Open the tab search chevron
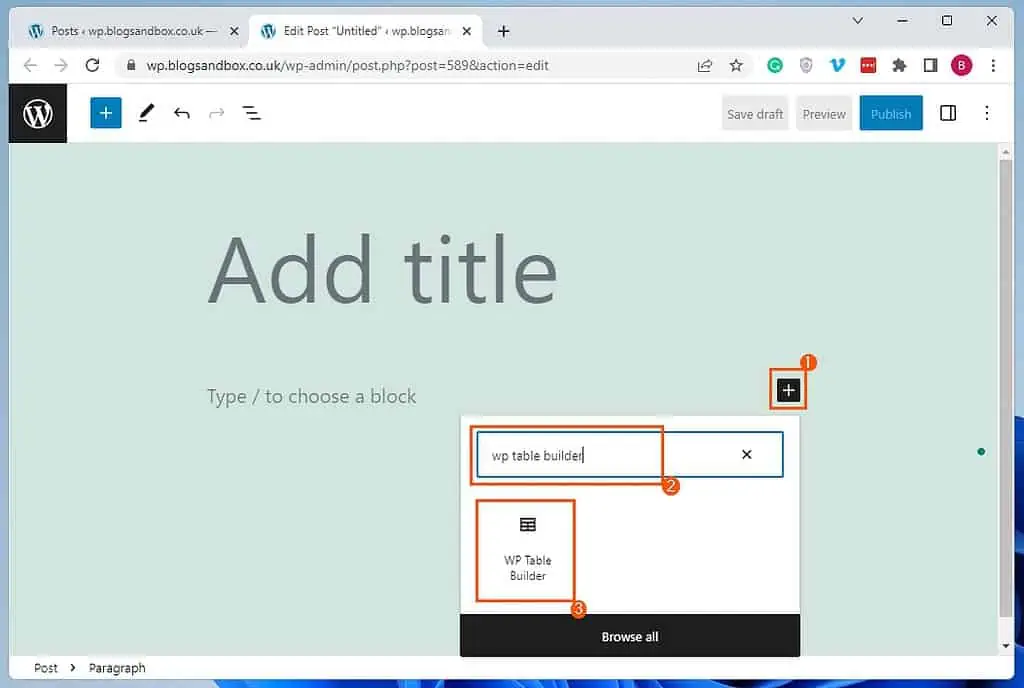Image resolution: width=1024 pixels, height=688 pixels. pos(858,21)
